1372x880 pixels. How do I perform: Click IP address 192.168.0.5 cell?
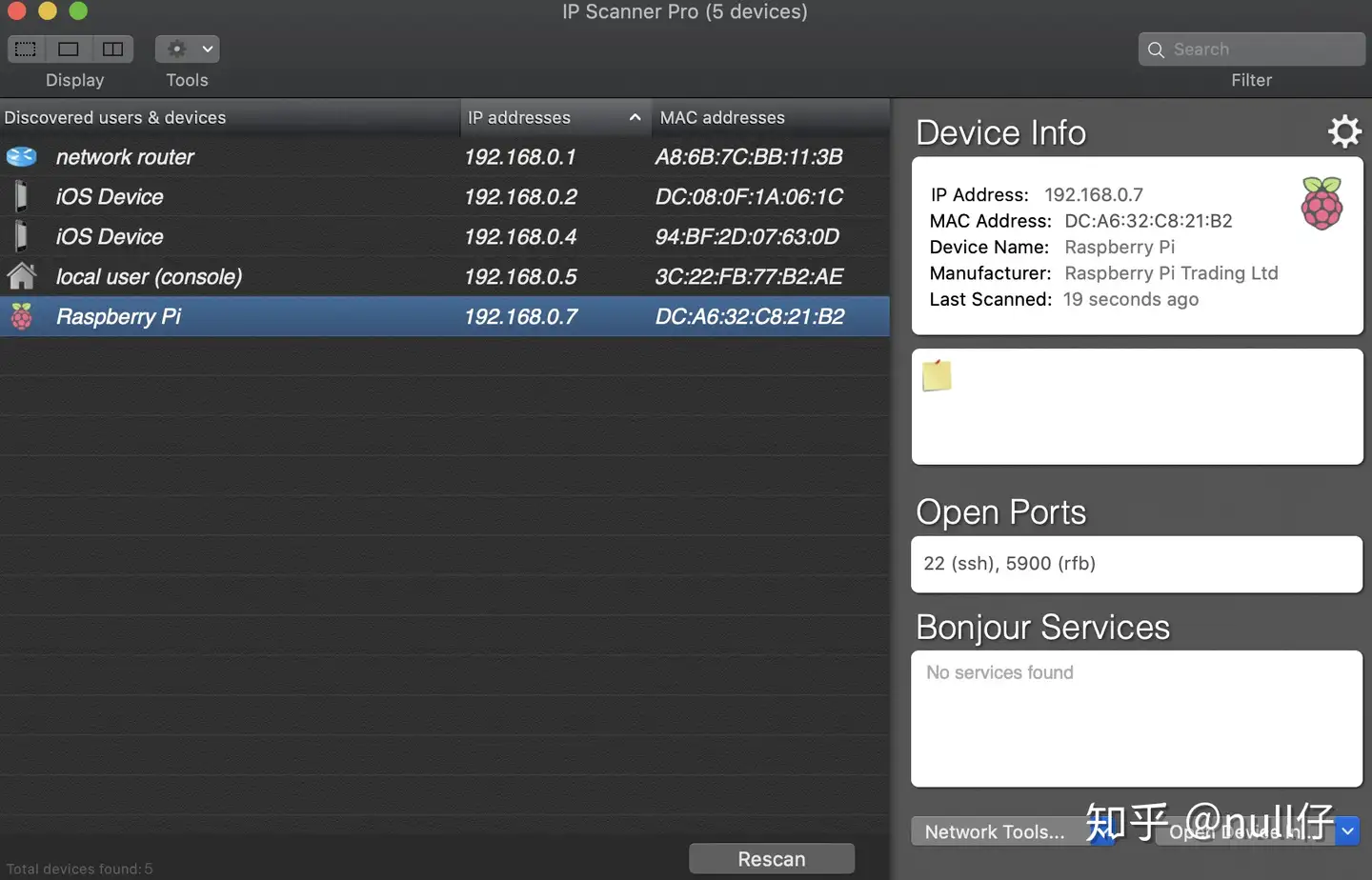tap(520, 276)
